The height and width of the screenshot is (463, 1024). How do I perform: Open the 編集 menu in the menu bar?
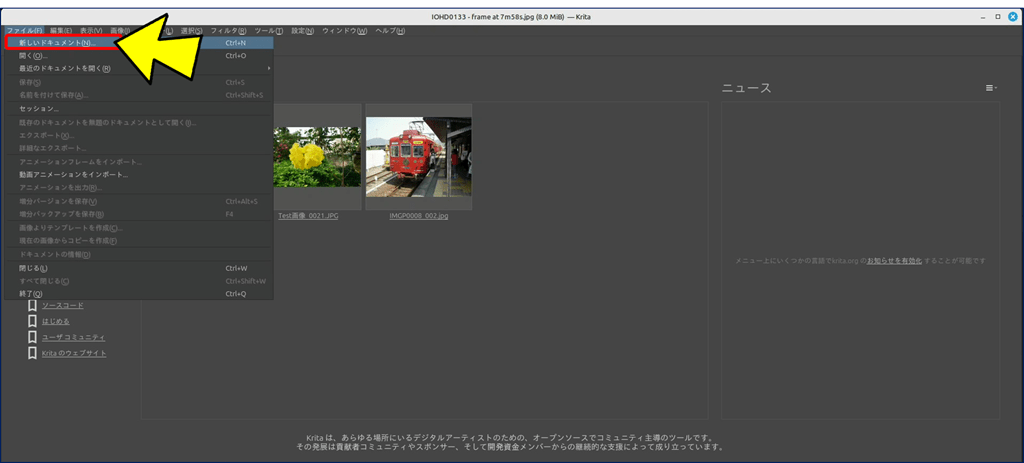point(61,31)
